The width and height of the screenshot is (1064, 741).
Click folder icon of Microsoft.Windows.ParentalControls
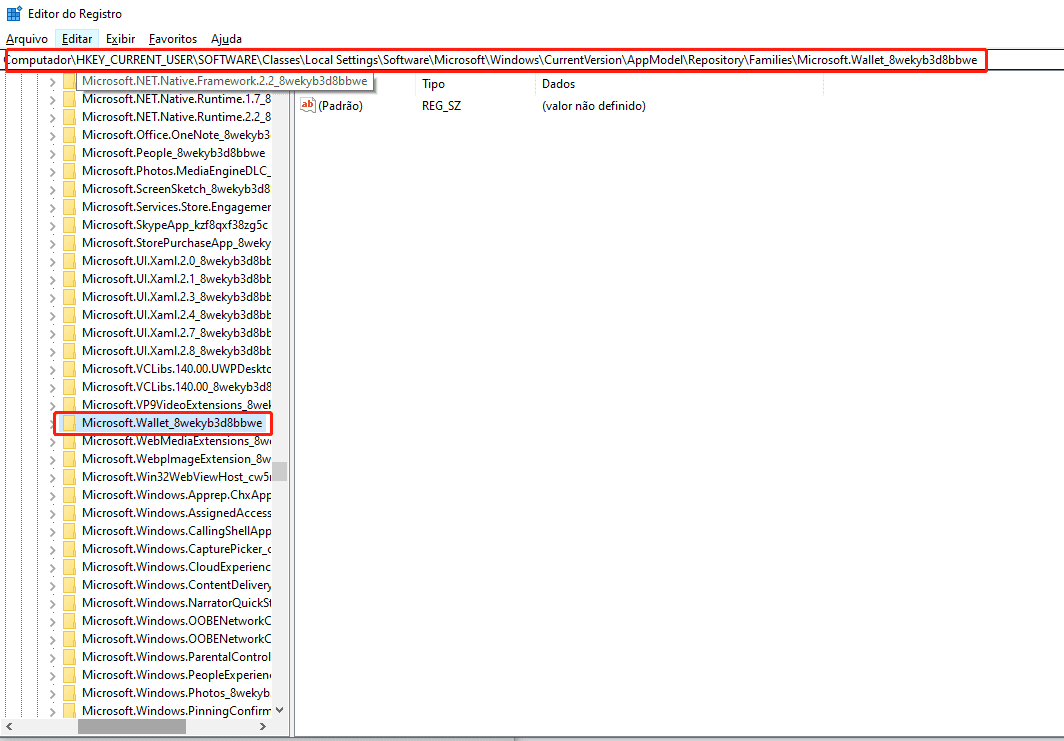69,656
